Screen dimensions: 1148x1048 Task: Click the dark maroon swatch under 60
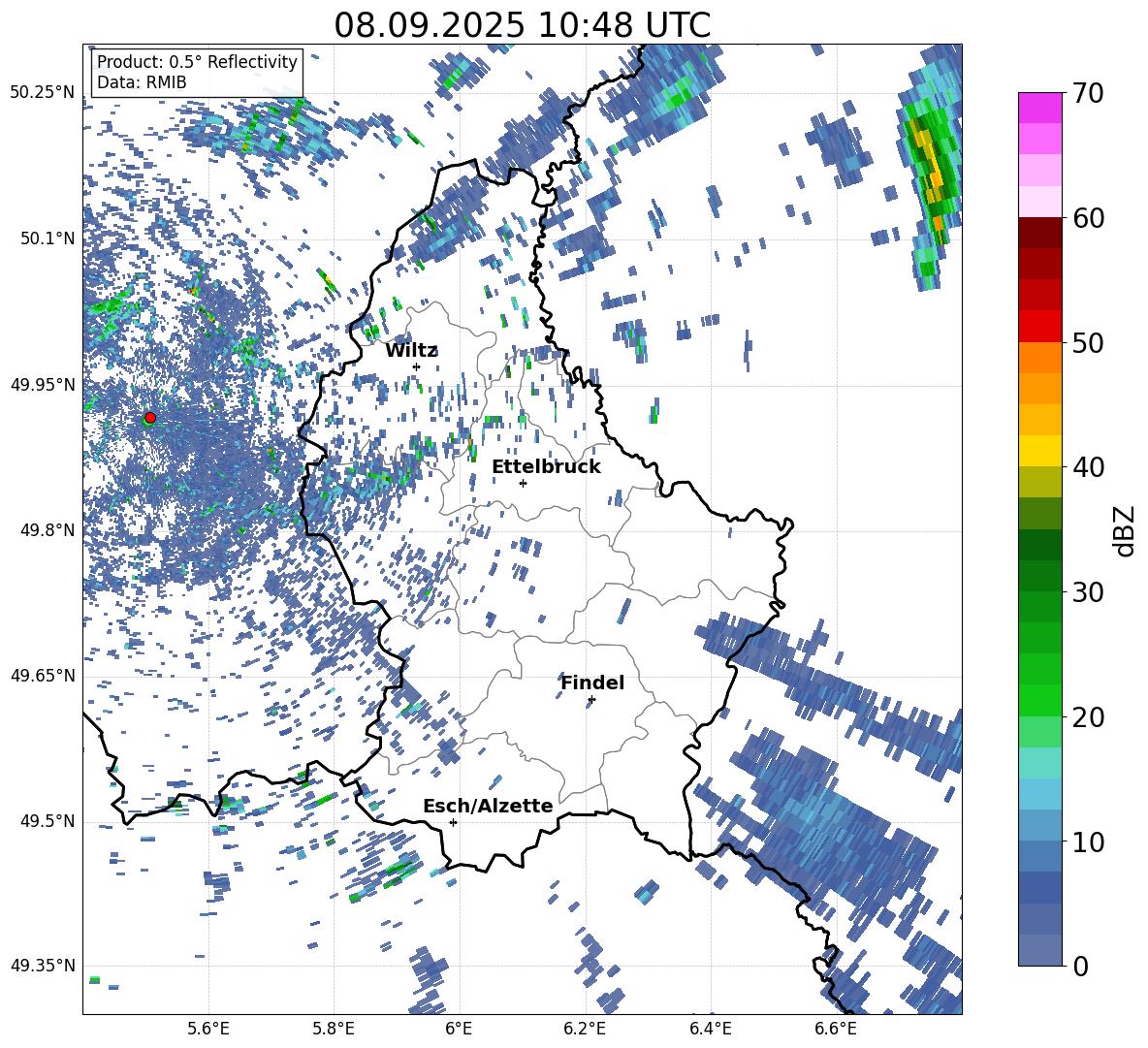[1039, 233]
